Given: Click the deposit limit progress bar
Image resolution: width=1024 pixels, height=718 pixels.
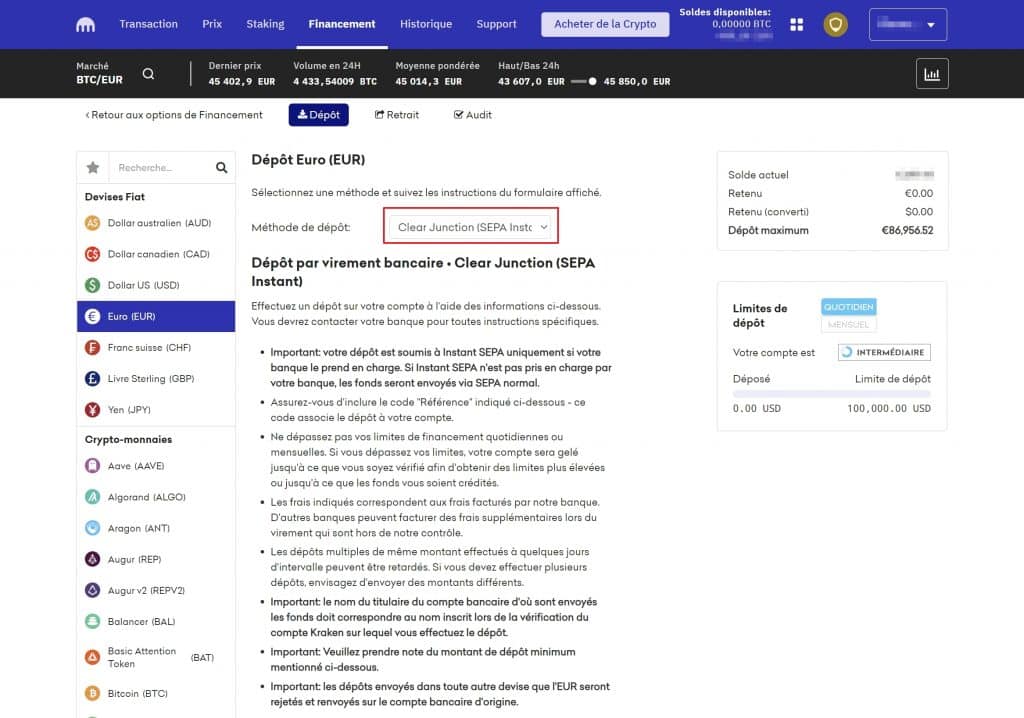Looking at the screenshot, I should point(830,390).
